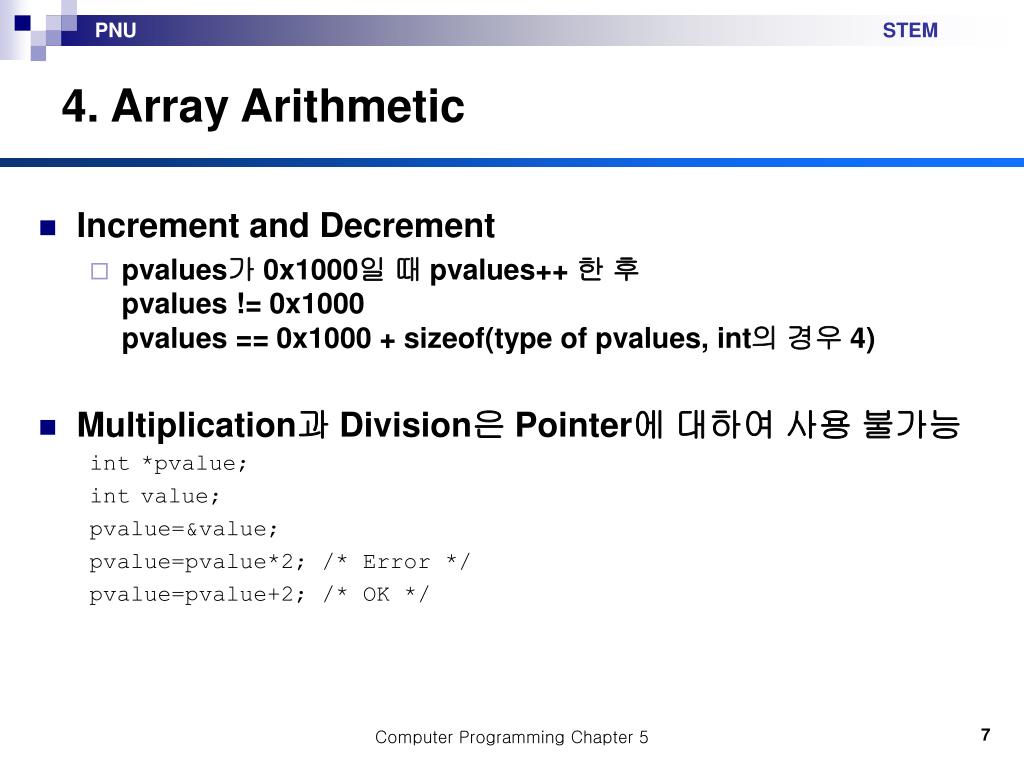Click the 'Increment and Decrement' heading
The height and width of the screenshot is (768, 1024).
tap(285, 225)
